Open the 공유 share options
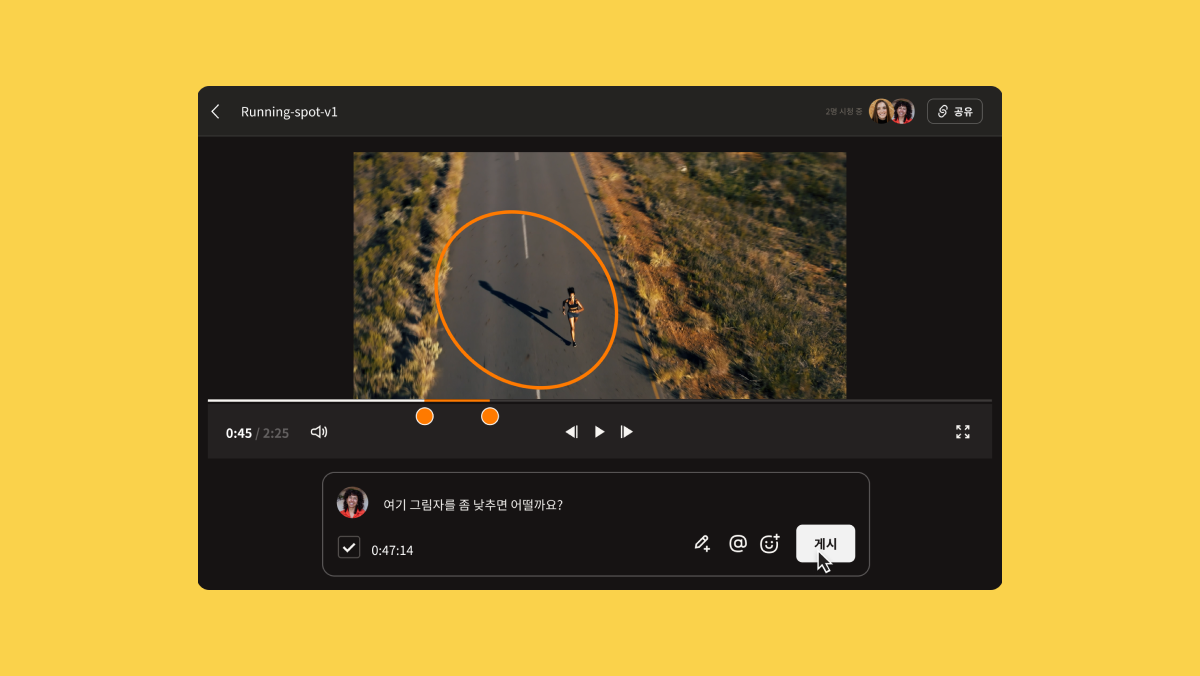1200x676 pixels. click(x=955, y=111)
